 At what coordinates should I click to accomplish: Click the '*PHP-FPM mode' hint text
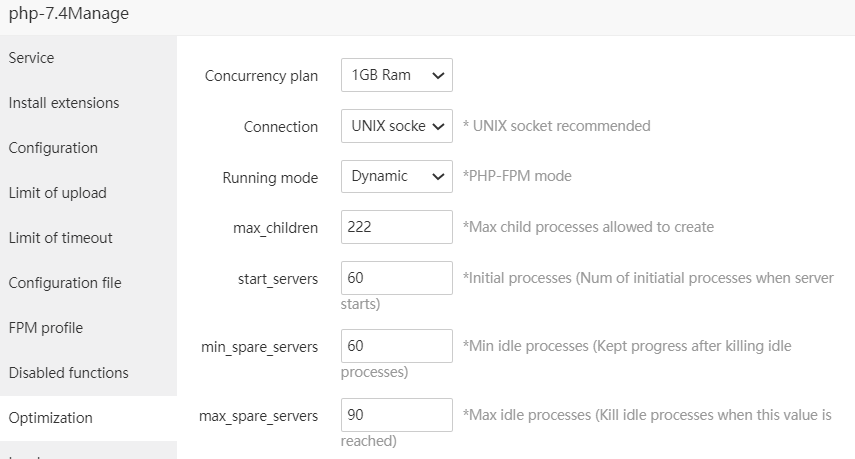tap(517, 177)
